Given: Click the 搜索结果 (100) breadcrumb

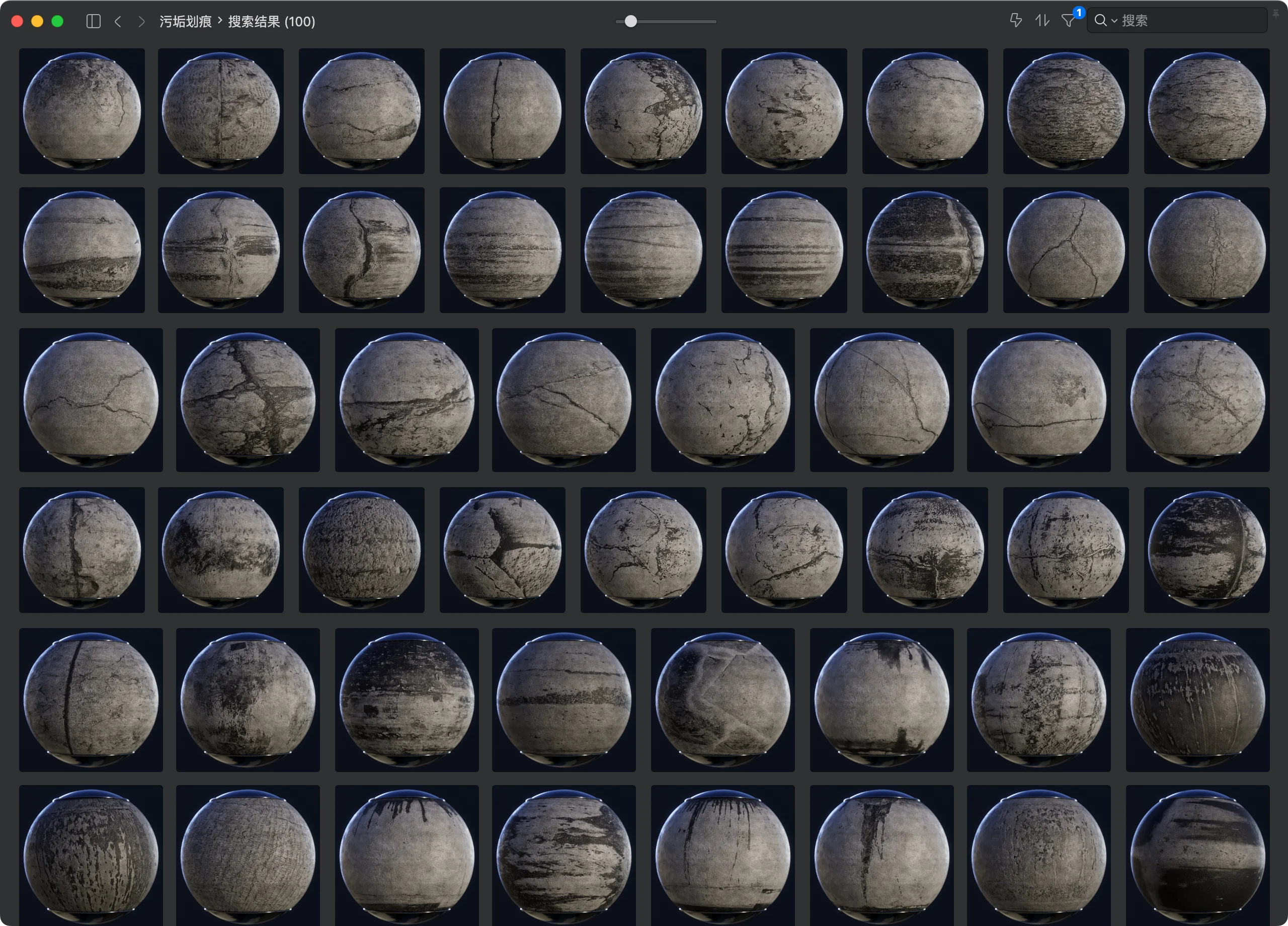Looking at the screenshot, I should [x=272, y=22].
